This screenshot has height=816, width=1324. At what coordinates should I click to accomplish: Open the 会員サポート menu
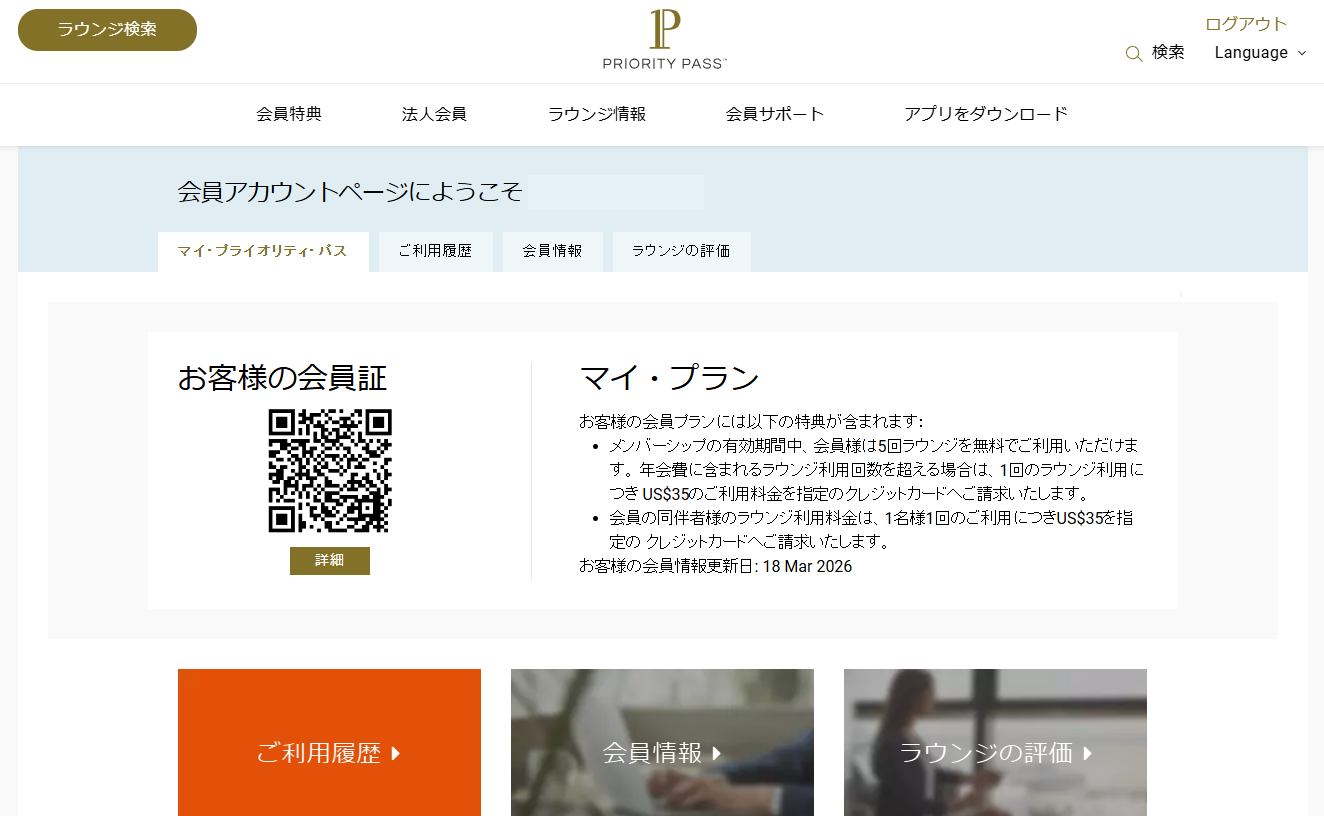[x=775, y=114]
